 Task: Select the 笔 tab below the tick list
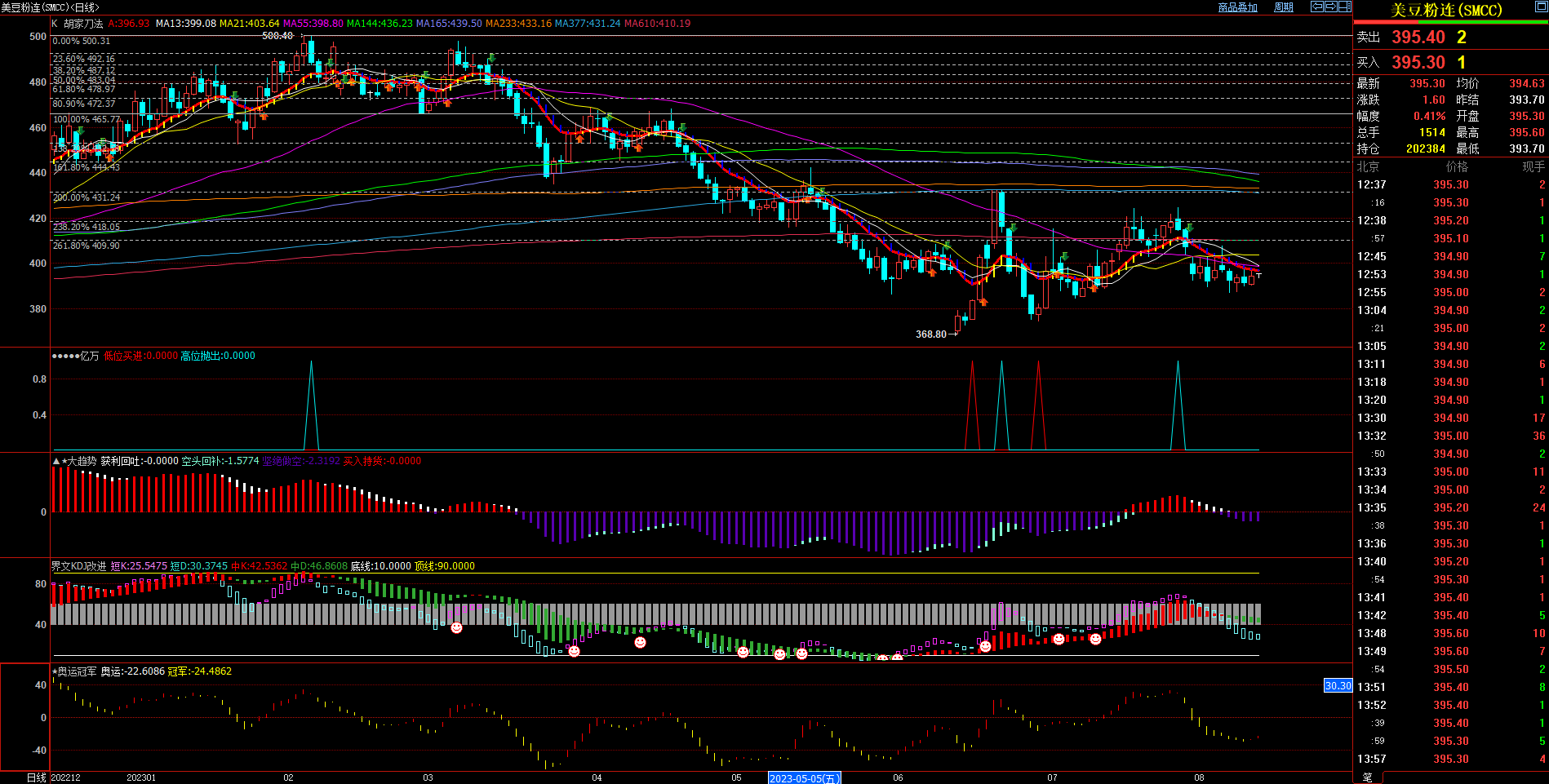pos(1368,777)
